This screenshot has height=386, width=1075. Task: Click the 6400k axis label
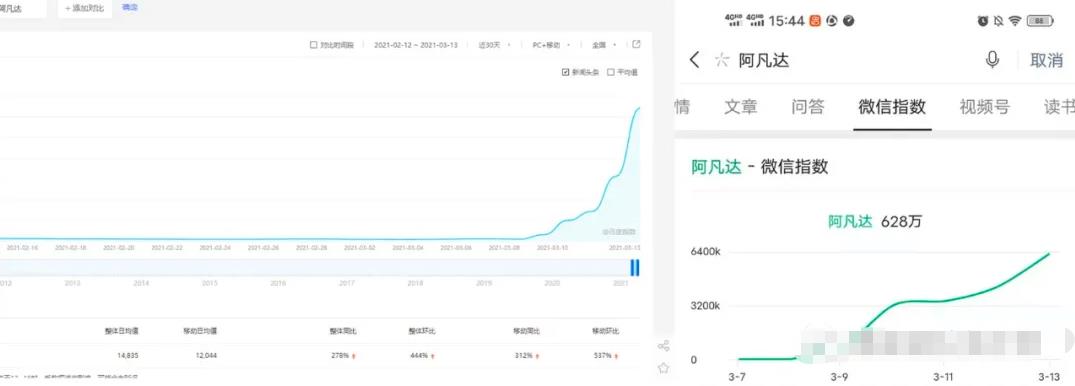click(x=705, y=252)
